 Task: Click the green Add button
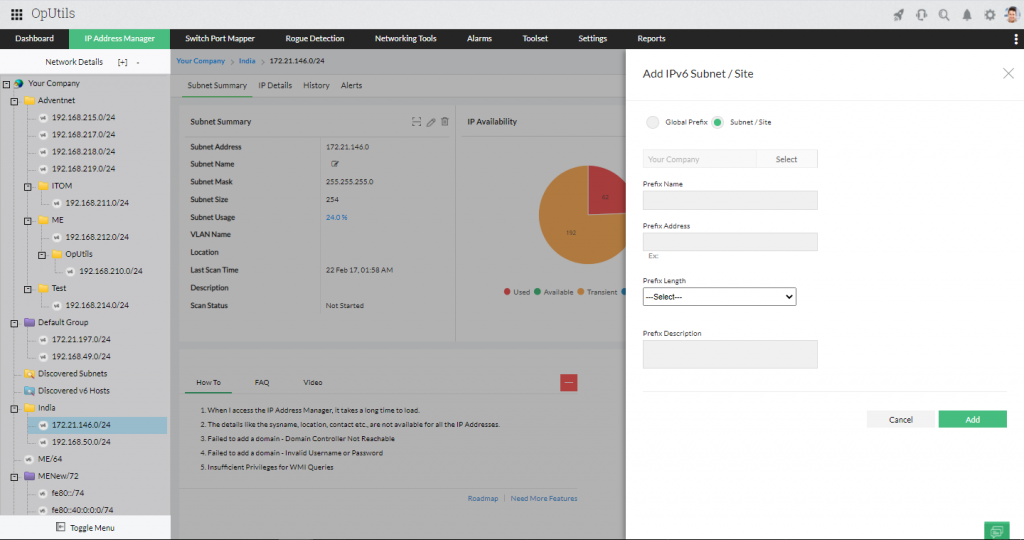tap(972, 419)
